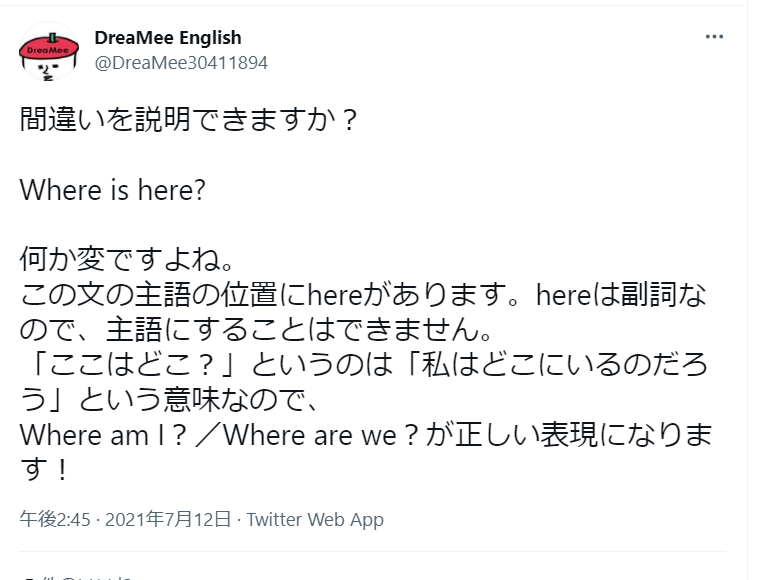Click the 午後2:45 timestamp

coord(56,519)
